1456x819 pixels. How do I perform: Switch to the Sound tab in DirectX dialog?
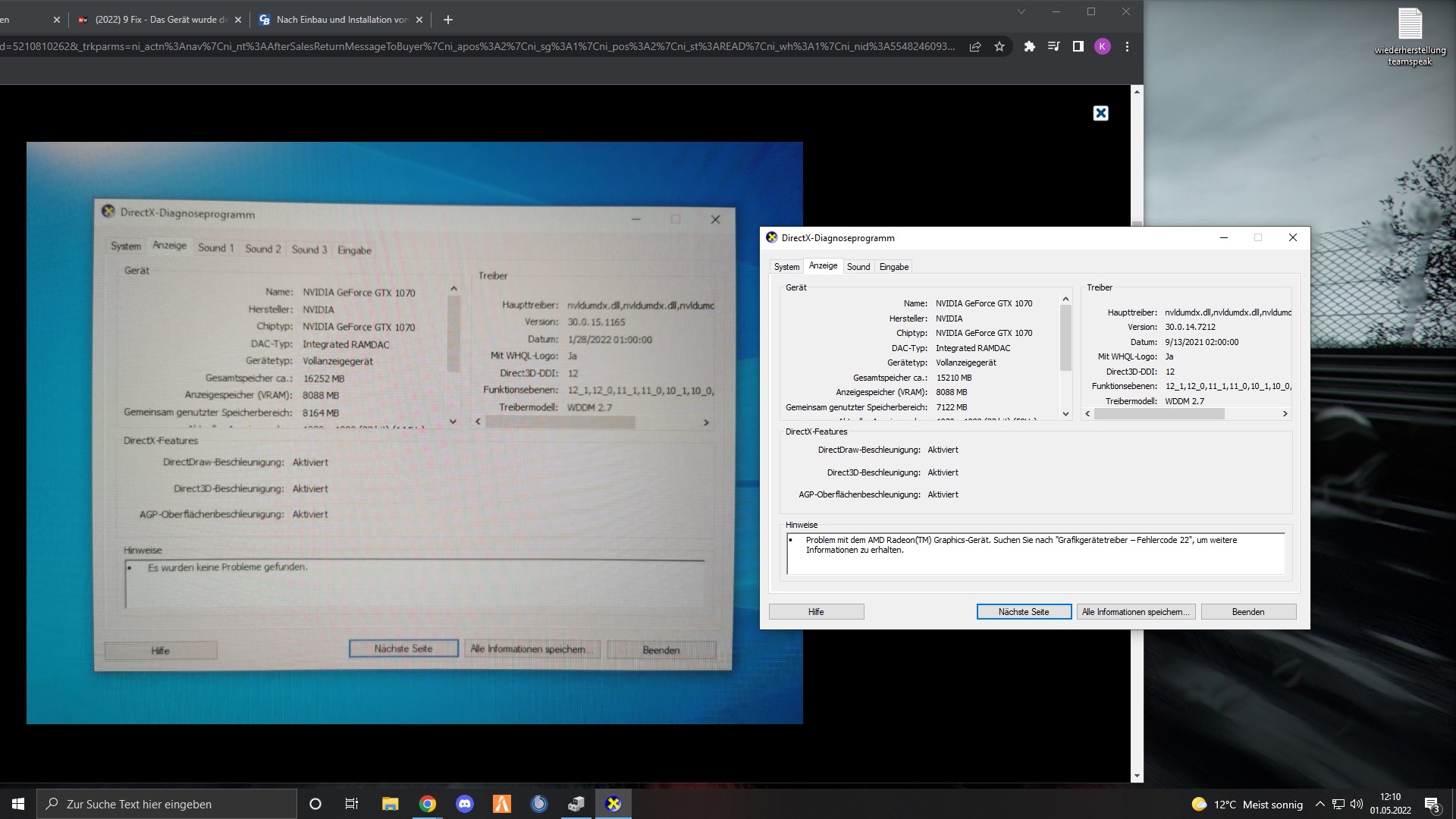pyautogui.click(x=858, y=267)
